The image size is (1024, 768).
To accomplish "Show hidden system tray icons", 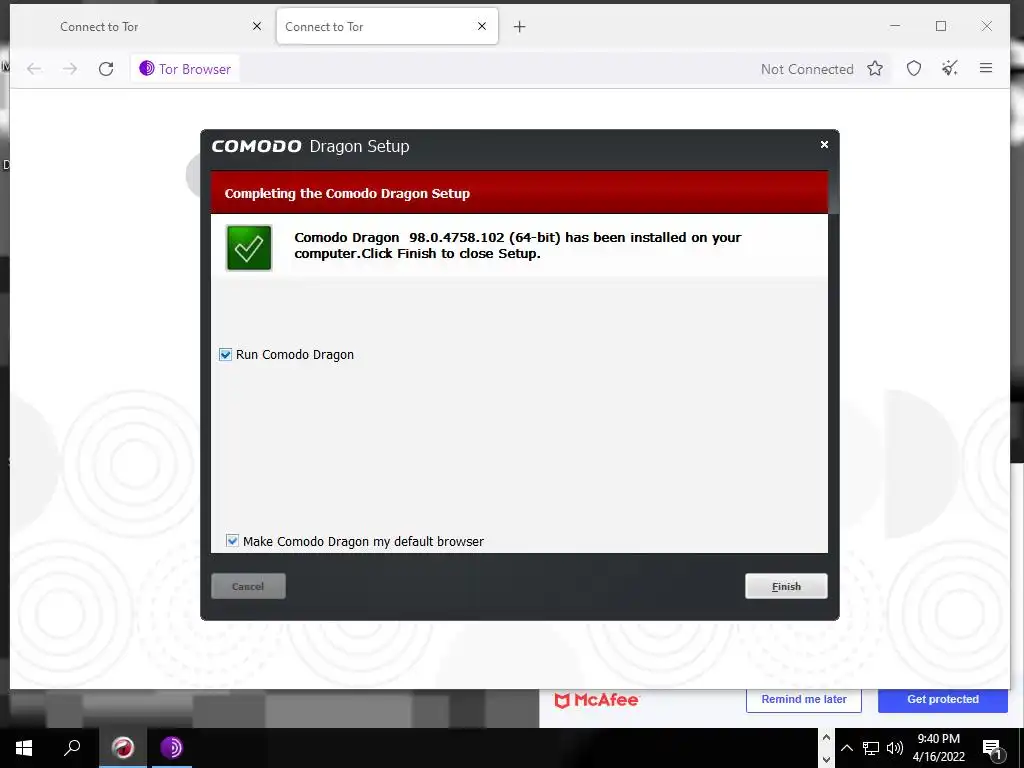I will pyautogui.click(x=846, y=748).
